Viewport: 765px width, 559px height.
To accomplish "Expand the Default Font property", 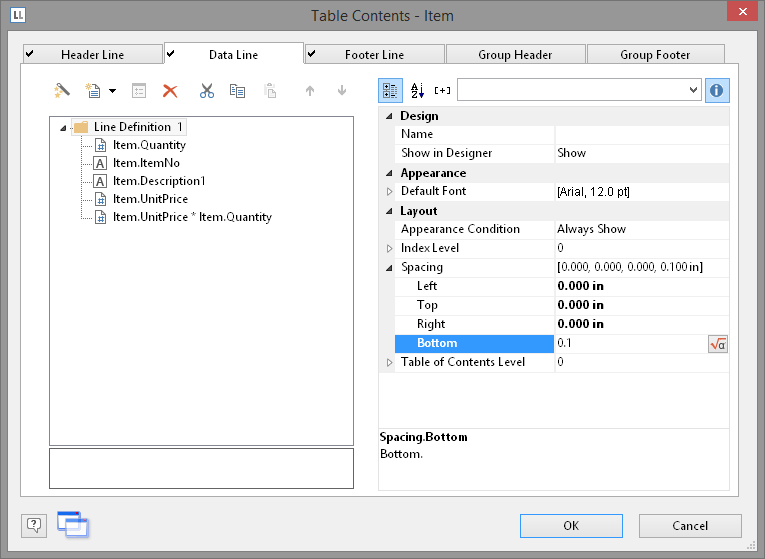I will pos(390,191).
